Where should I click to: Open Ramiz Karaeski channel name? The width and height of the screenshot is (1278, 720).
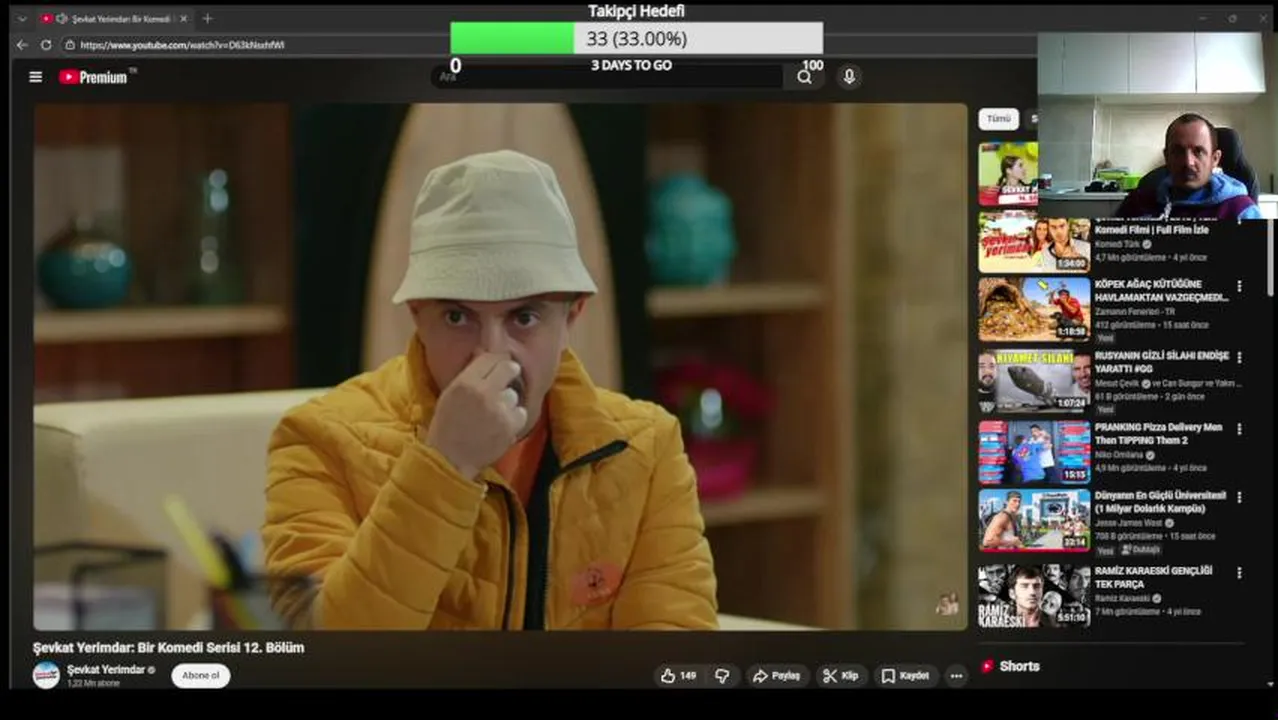1122,598
